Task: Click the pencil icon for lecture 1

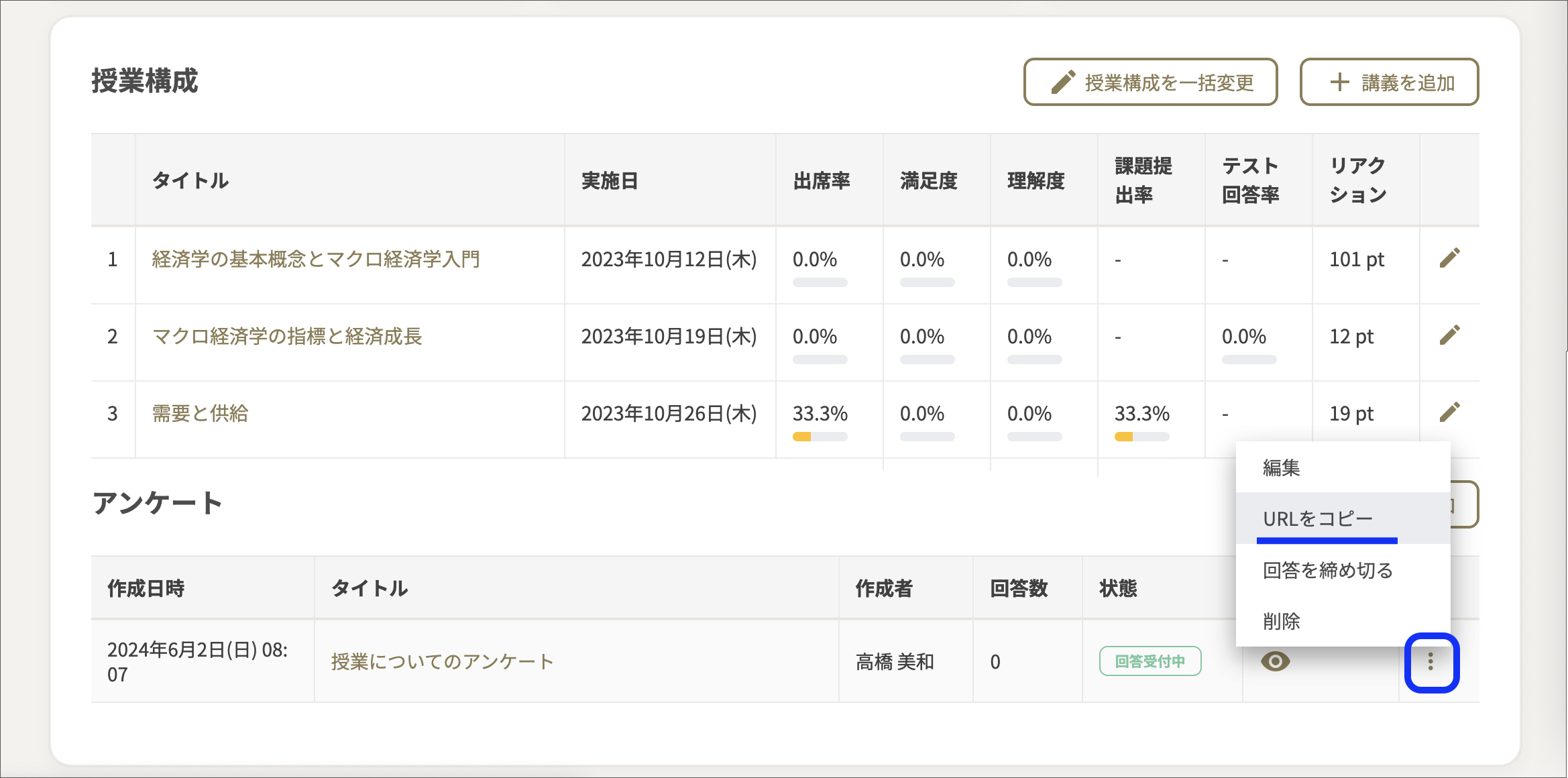Action: click(x=1449, y=258)
